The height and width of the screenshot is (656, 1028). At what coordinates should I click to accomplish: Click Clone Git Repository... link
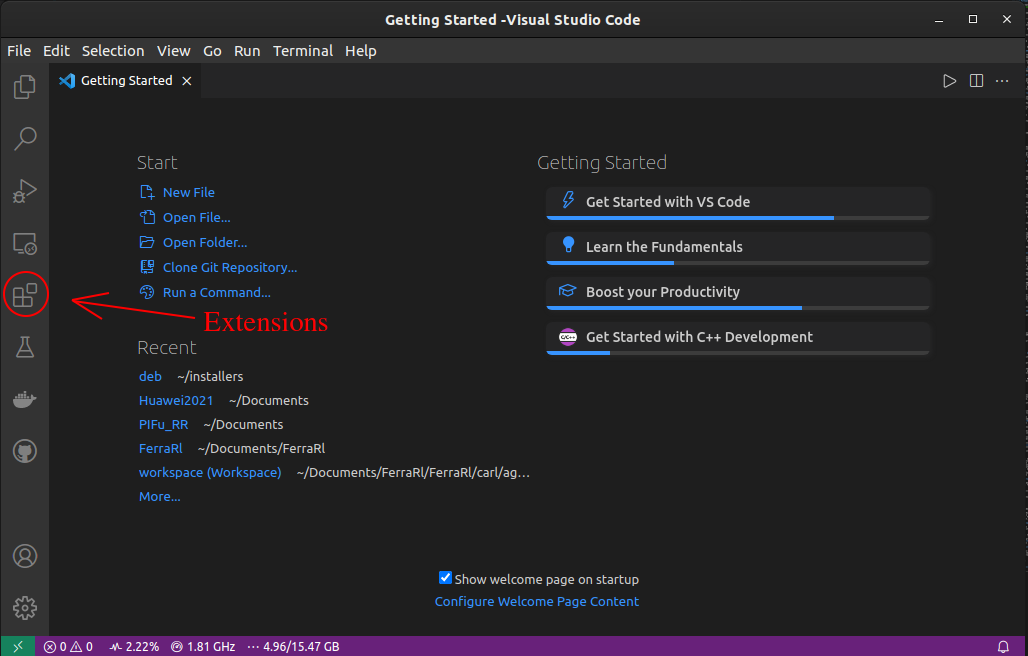(x=230, y=267)
